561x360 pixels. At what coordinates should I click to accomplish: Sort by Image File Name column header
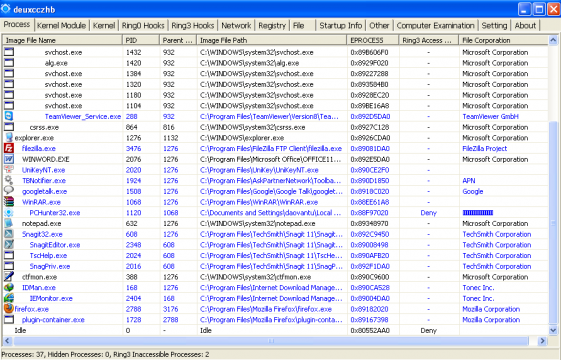[63, 40]
